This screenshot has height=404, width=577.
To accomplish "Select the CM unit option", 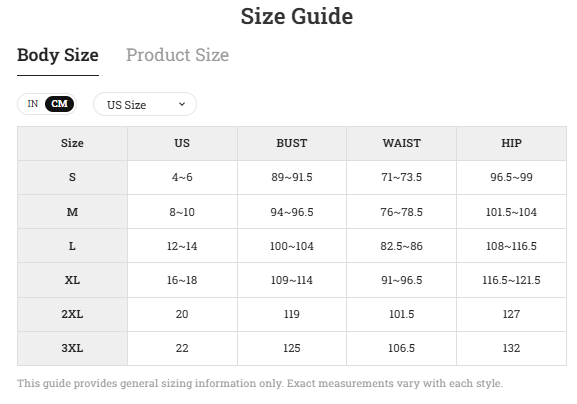I will point(60,104).
